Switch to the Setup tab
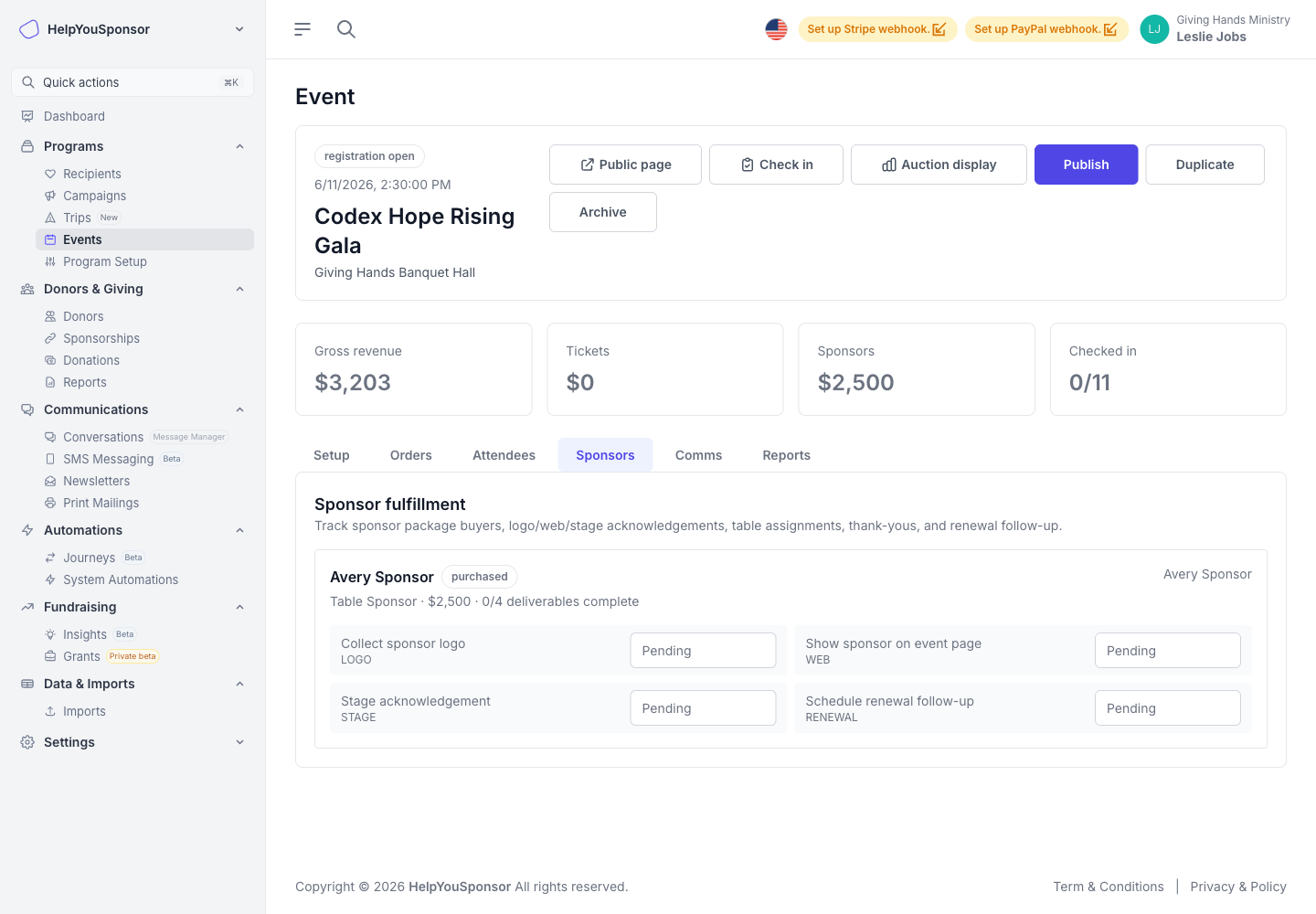 tap(332, 455)
